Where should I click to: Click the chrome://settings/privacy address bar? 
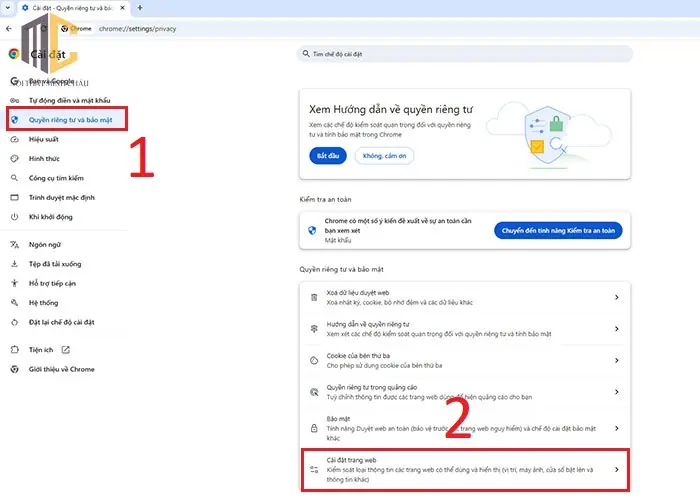pos(138,29)
